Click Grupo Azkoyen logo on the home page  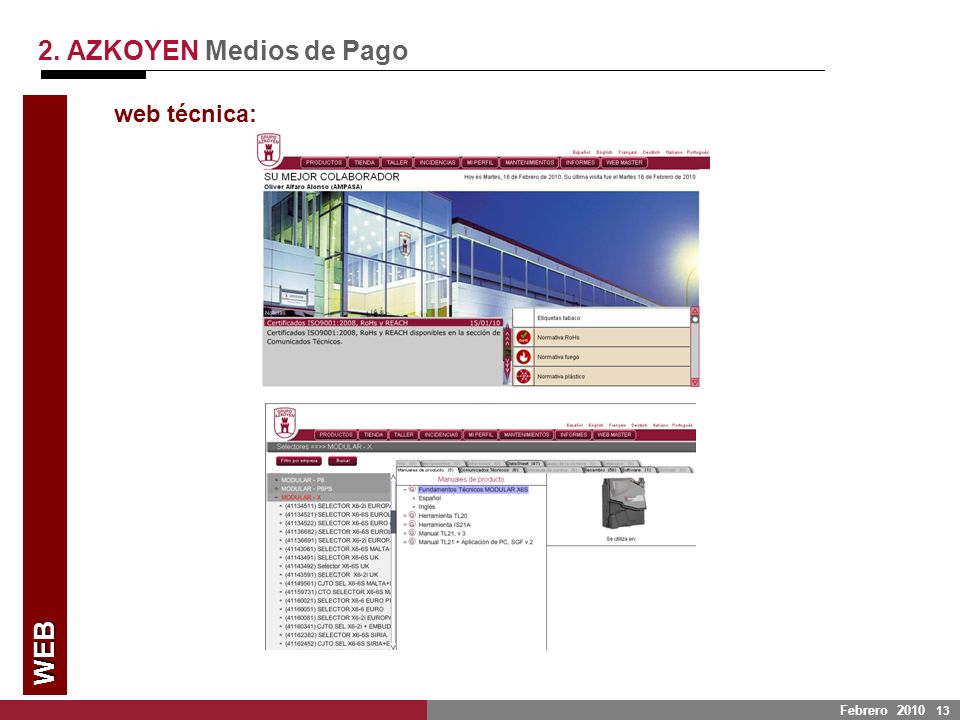coord(268,149)
